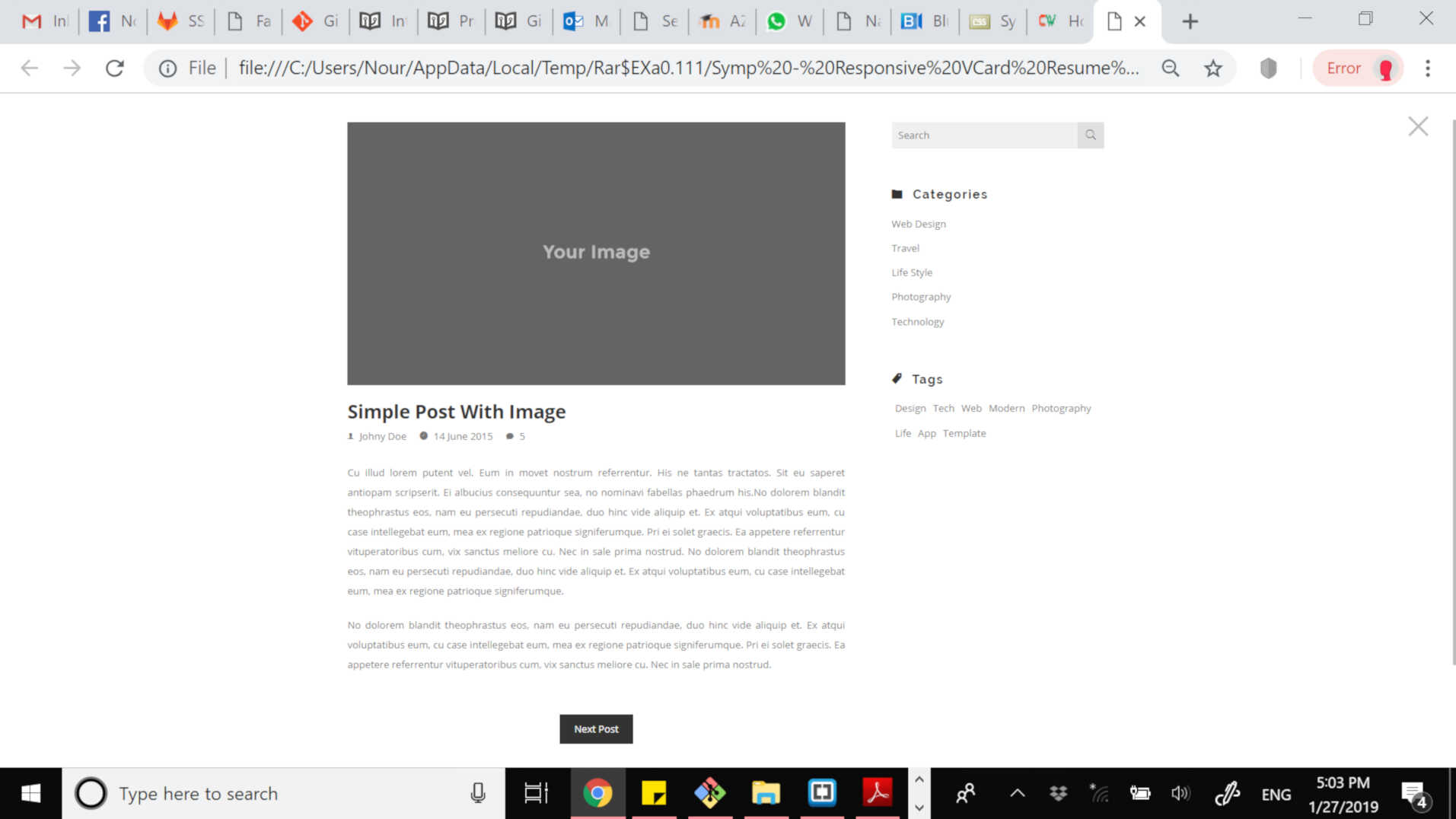1456x819 pixels.
Task: Show hidden system tray icons
Action: coord(1017,794)
